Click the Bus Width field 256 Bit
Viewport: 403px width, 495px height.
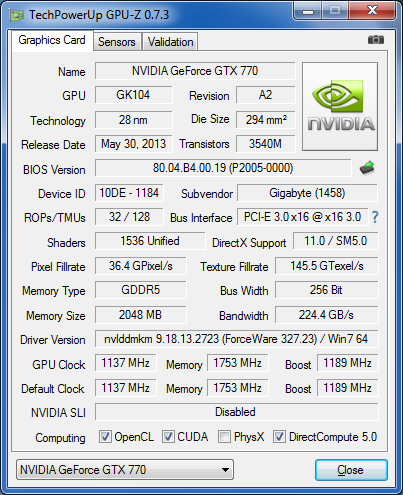(x=327, y=290)
